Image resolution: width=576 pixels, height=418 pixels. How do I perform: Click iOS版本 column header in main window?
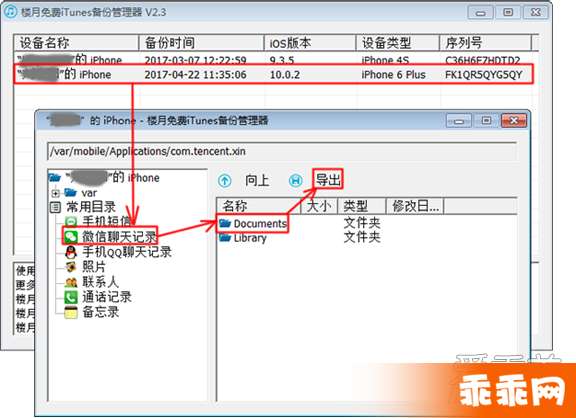click(310, 43)
